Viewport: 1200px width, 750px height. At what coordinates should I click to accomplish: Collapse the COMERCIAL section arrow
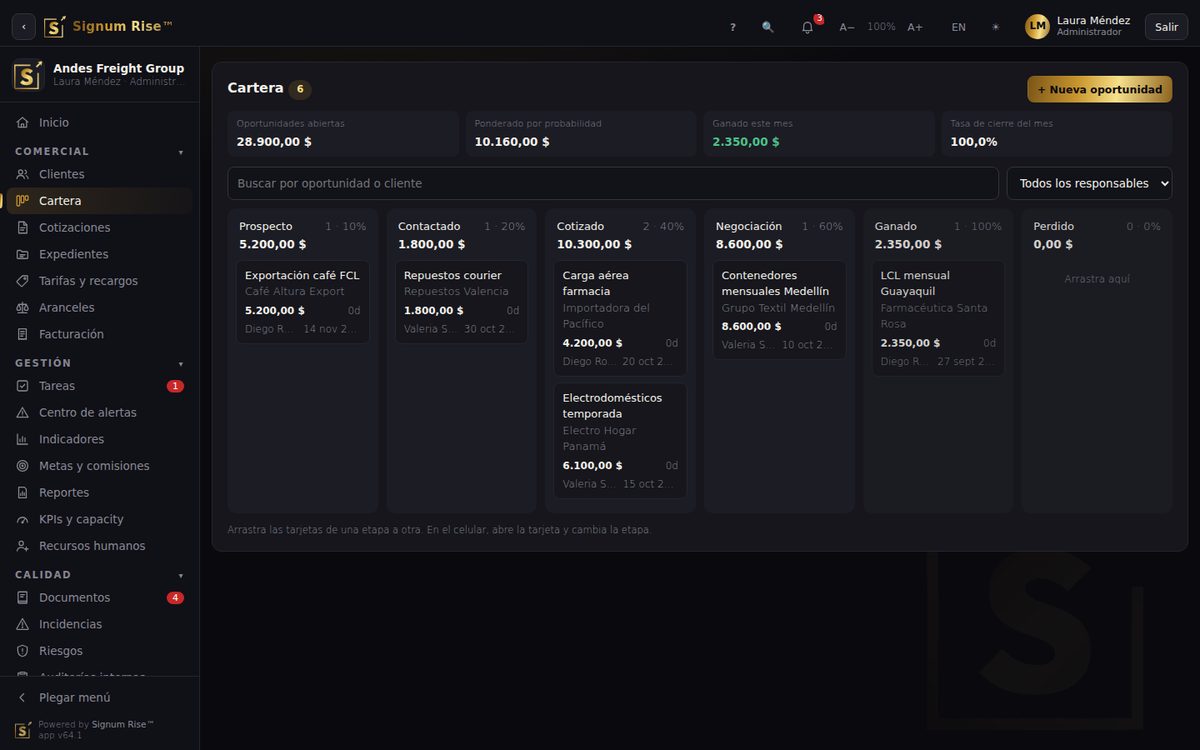[181, 152]
